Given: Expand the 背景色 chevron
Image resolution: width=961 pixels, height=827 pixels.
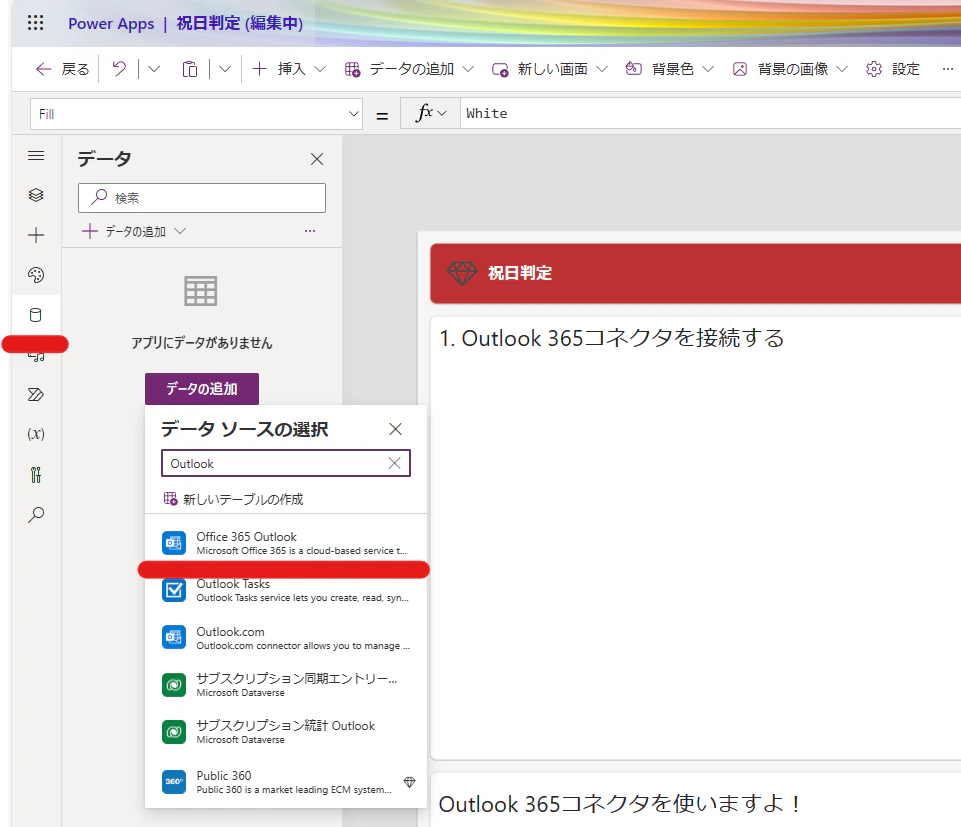Looking at the screenshot, I should click(x=708, y=69).
